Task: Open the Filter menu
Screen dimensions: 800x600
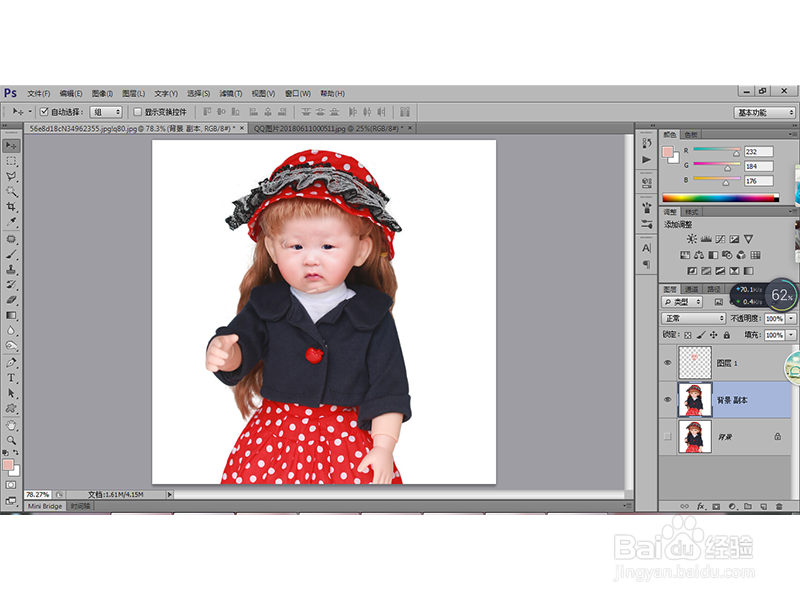Action: (x=231, y=93)
